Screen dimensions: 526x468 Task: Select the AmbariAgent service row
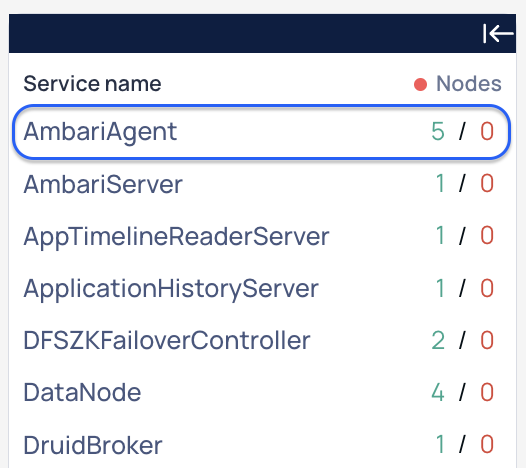click(x=262, y=132)
